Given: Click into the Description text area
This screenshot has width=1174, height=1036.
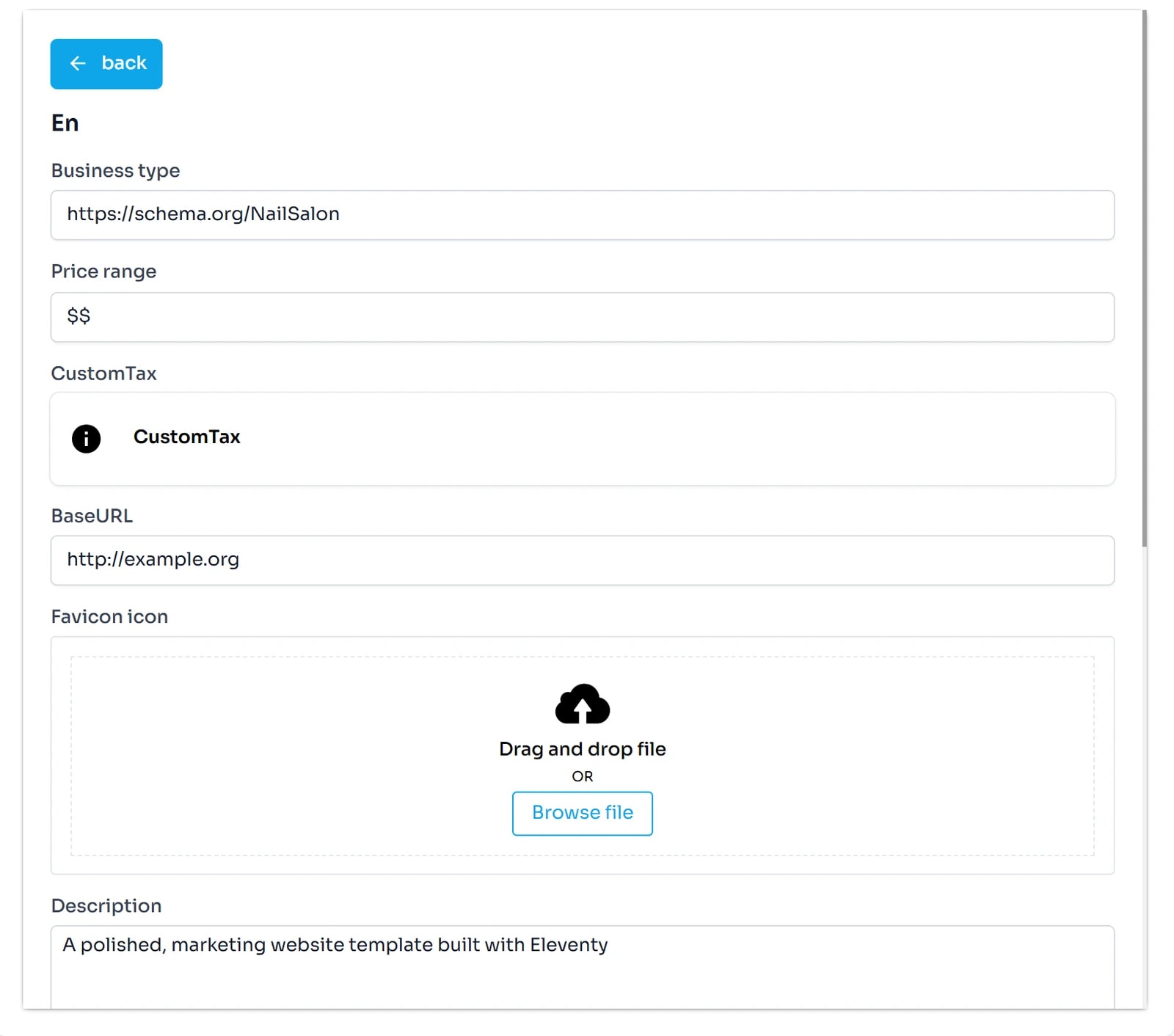Looking at the screenshot, I should (583, 967).
